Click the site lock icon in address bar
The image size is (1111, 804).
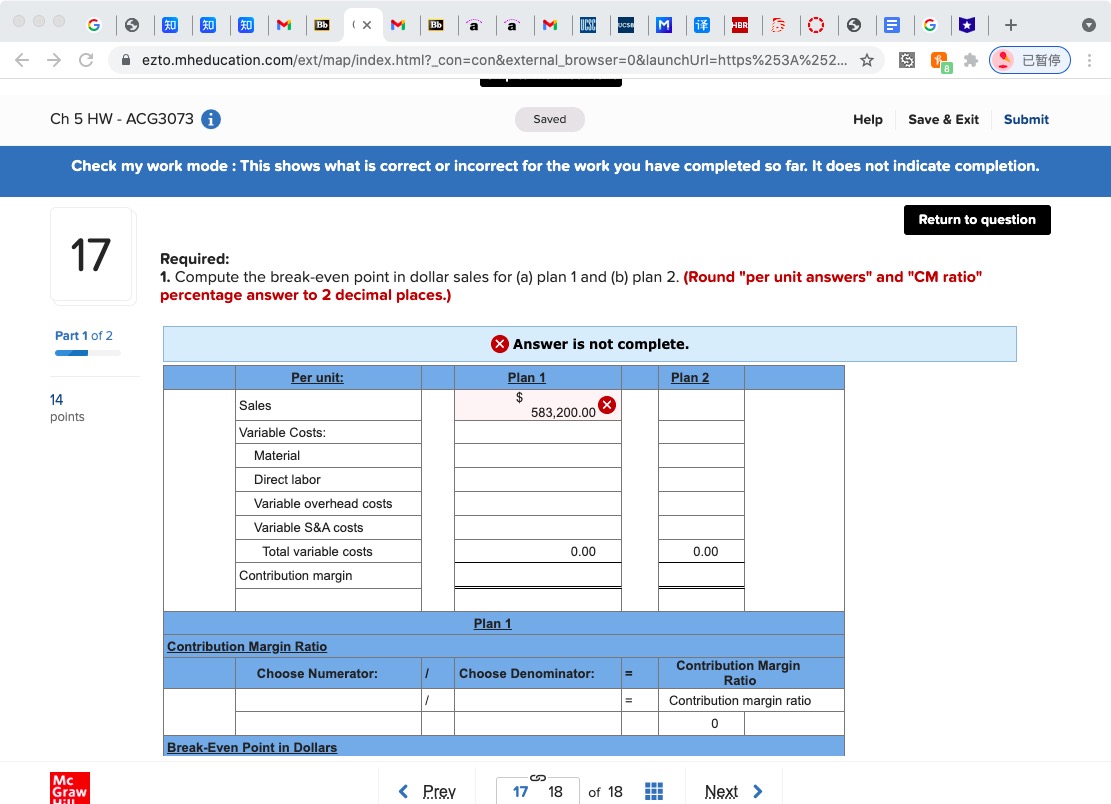click(125, 60)
